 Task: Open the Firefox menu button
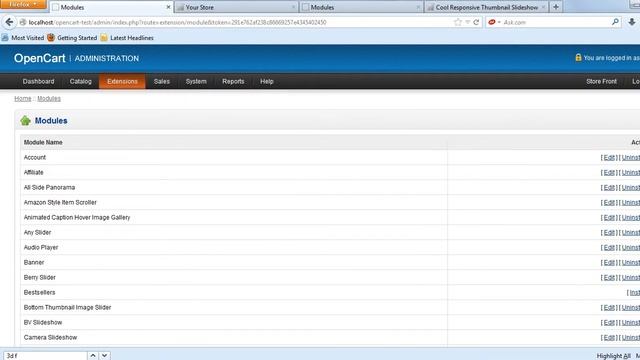23,4
